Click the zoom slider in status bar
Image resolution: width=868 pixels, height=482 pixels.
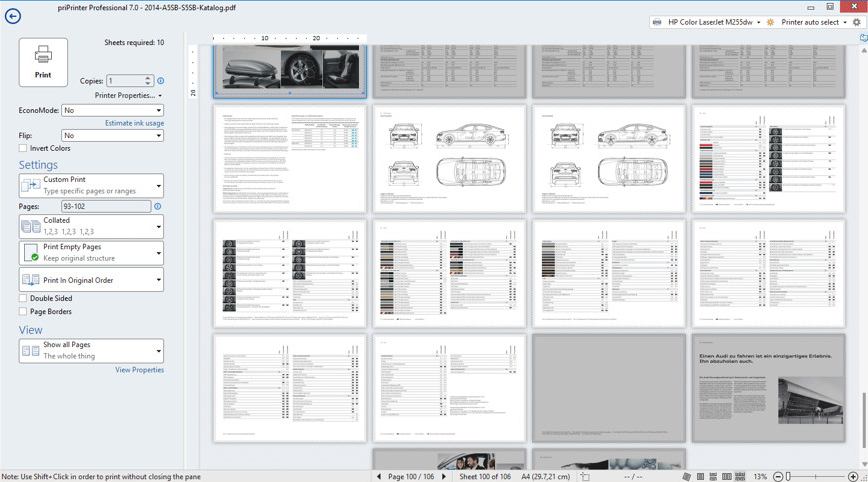click(815, 477)
